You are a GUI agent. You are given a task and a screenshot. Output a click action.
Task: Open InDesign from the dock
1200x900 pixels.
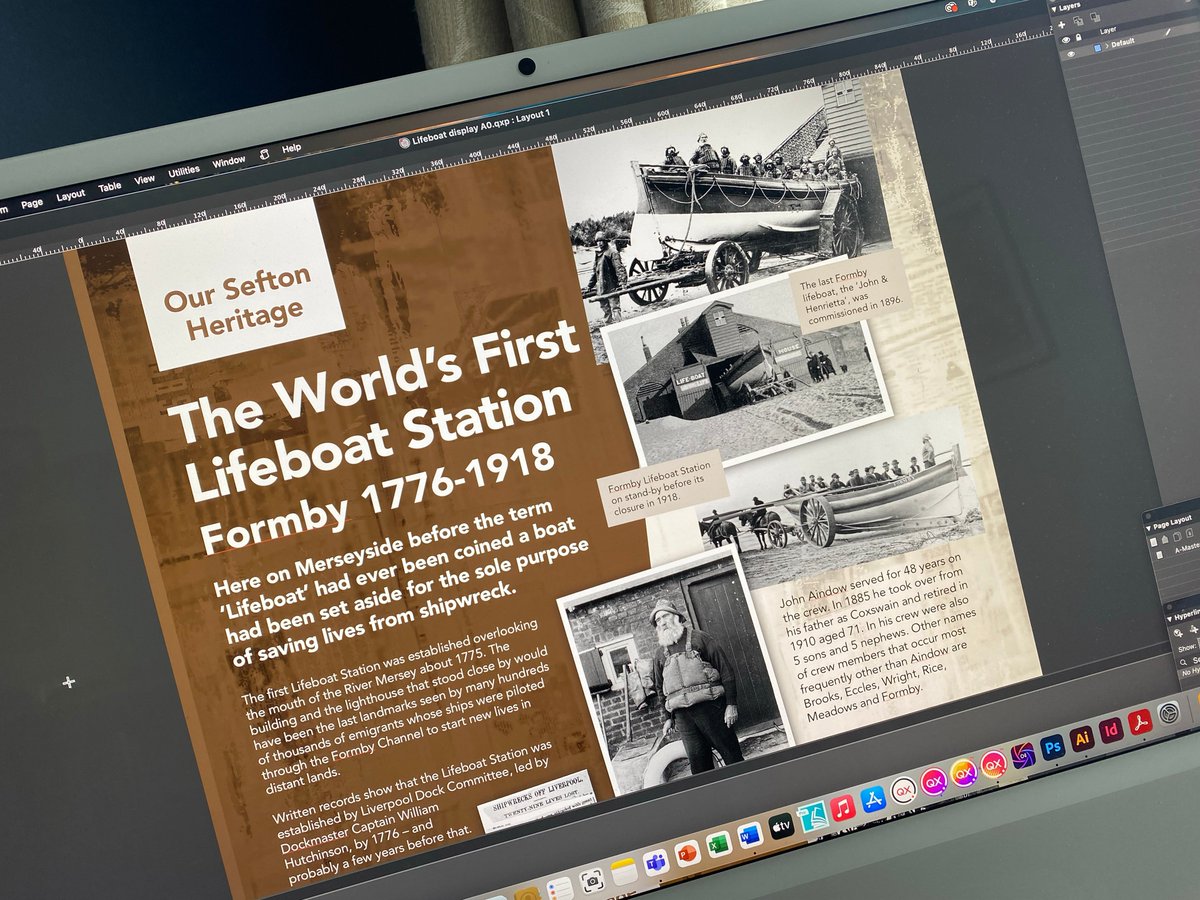(x=1111, y=730)
